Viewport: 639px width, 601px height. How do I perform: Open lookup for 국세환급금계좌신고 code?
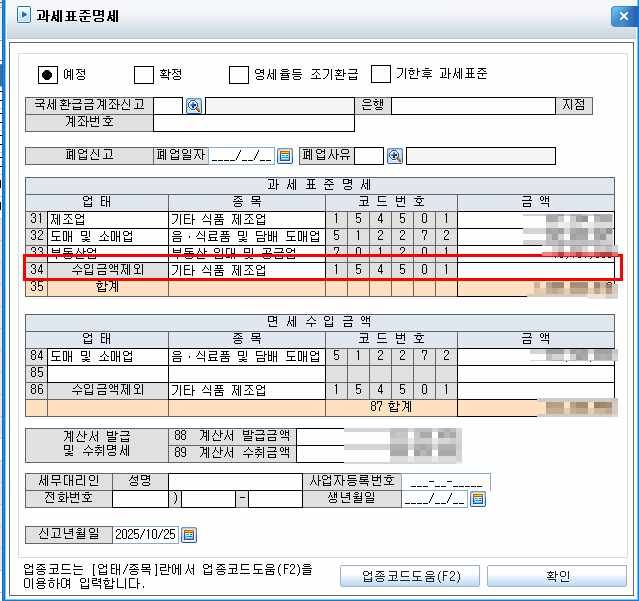194,106
